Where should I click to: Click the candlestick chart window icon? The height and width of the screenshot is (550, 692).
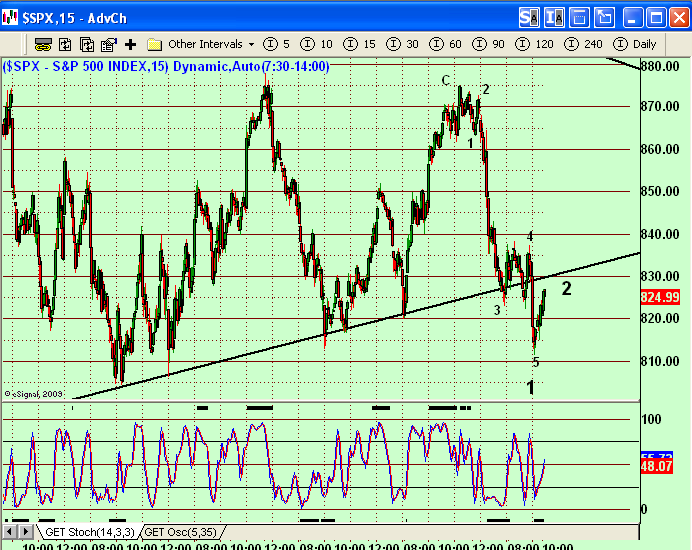[x=10, y=18]
